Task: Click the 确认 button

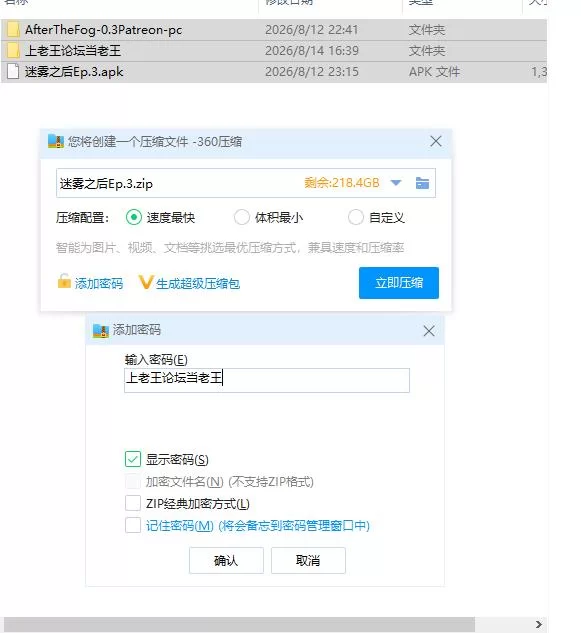Action: [x=226, y=560]
